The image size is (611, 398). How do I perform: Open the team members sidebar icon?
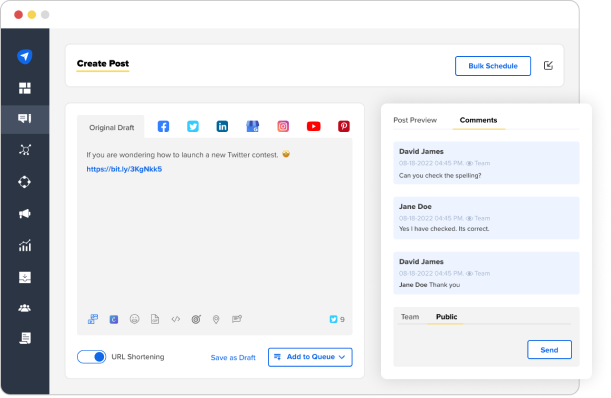[x=25, y=308]
